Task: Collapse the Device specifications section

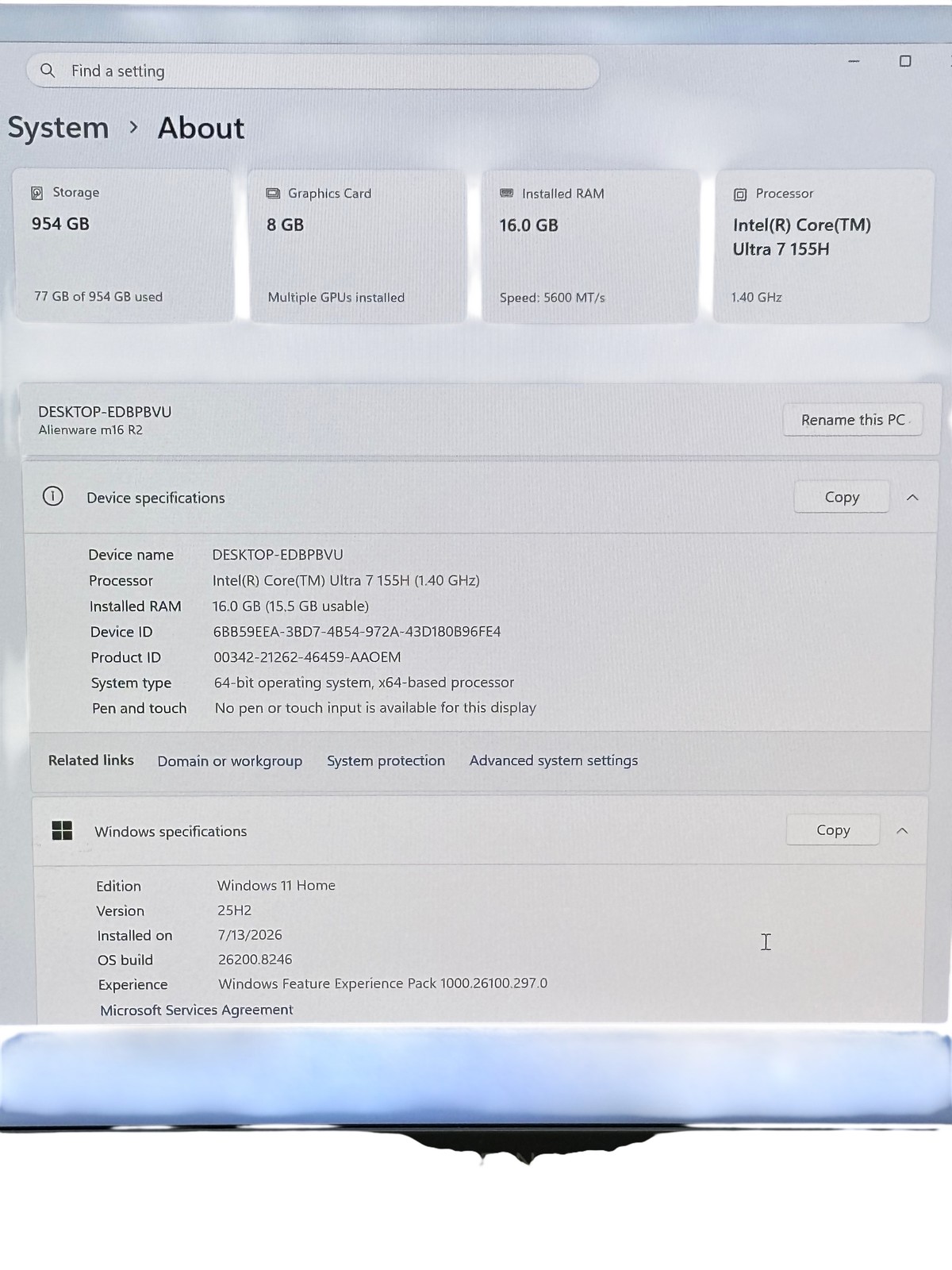Action: [912, 498]
